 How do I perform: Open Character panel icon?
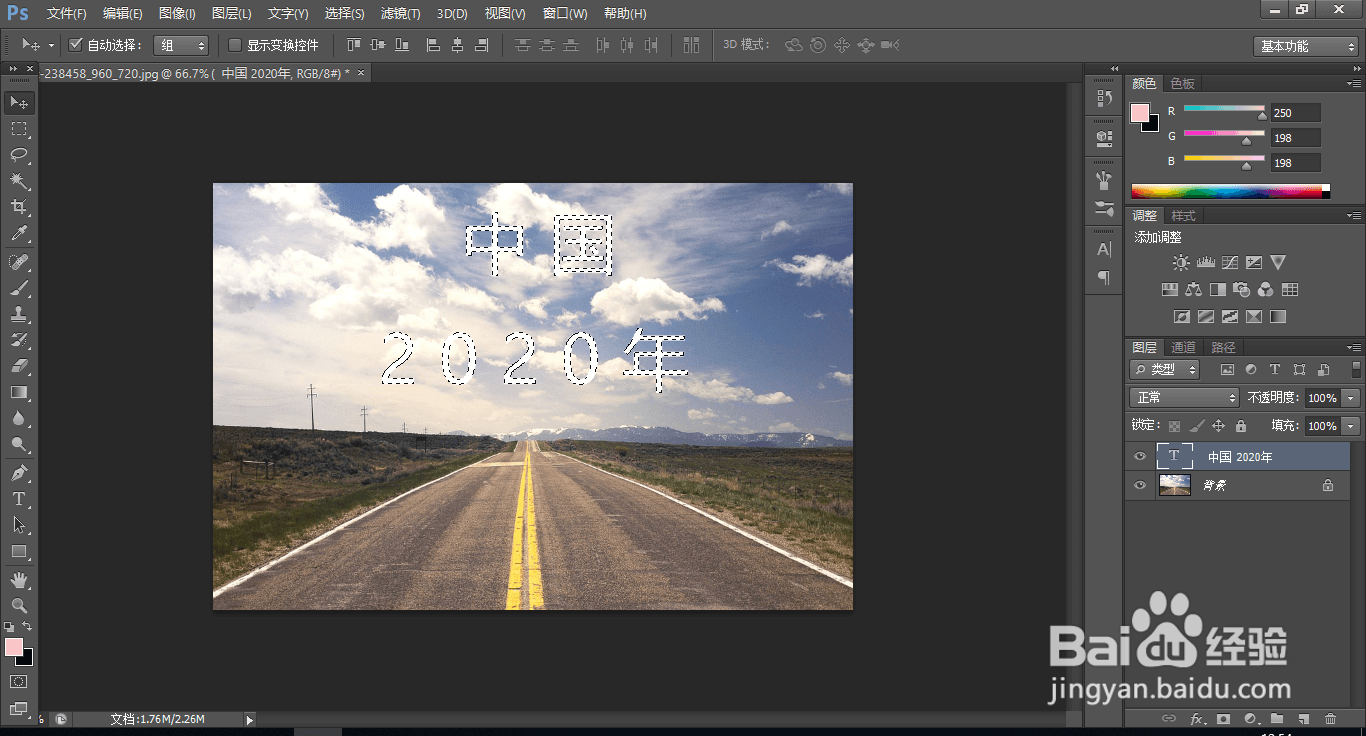click(1104, 249)
